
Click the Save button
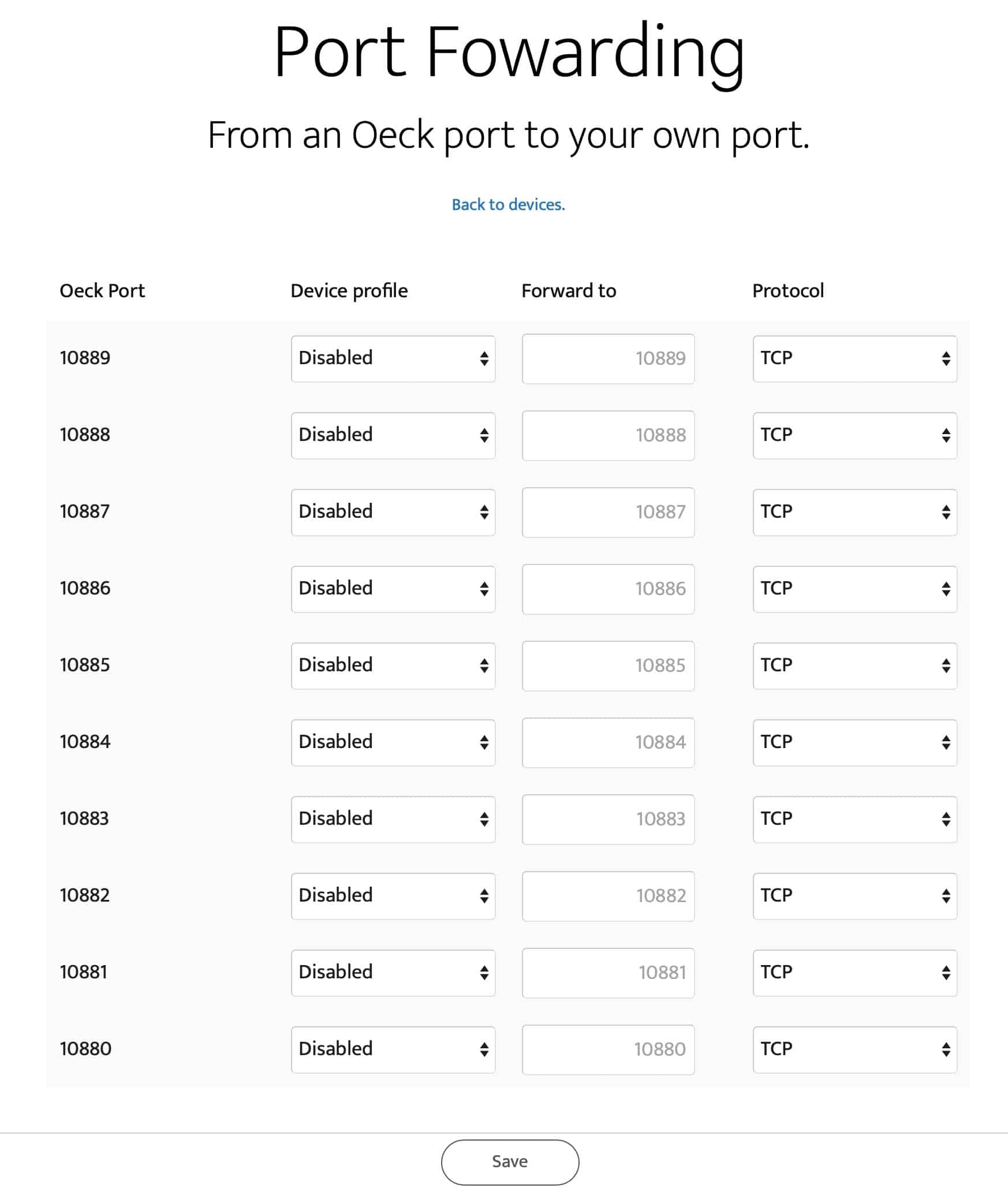tap(510, 1162)
